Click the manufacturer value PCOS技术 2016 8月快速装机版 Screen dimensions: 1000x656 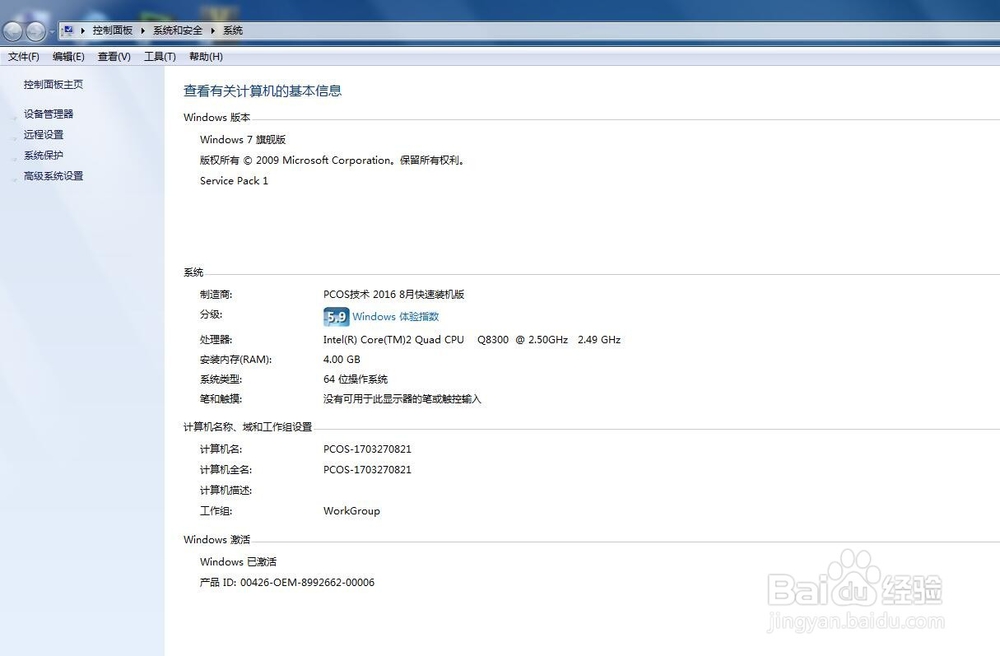click(393, 295)
